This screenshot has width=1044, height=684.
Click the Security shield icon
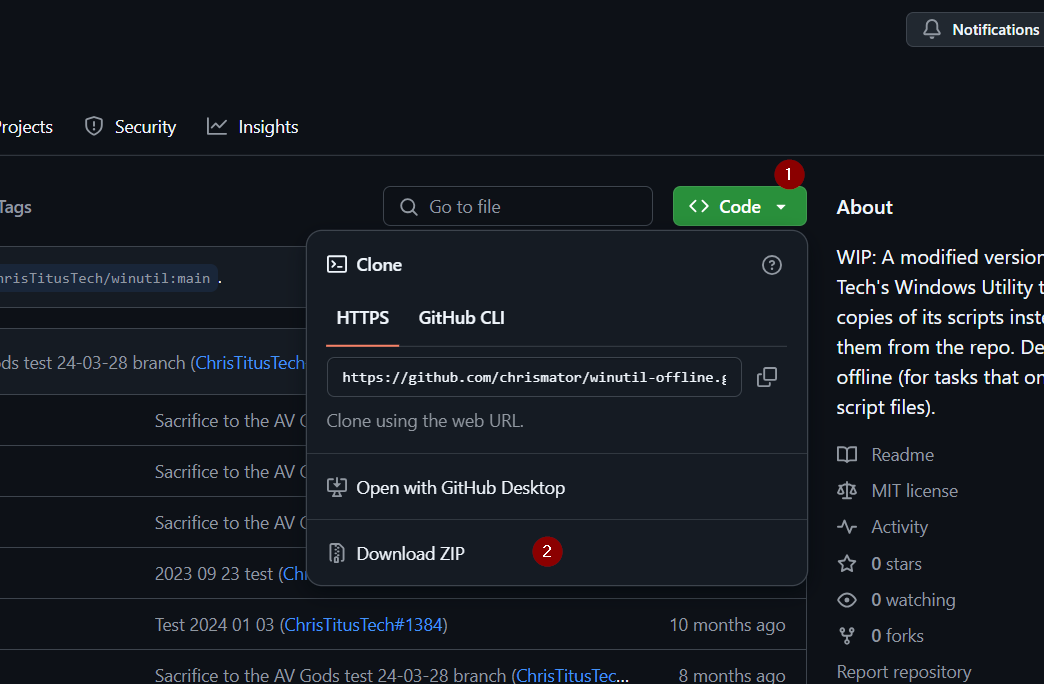(x=94, y=126)
